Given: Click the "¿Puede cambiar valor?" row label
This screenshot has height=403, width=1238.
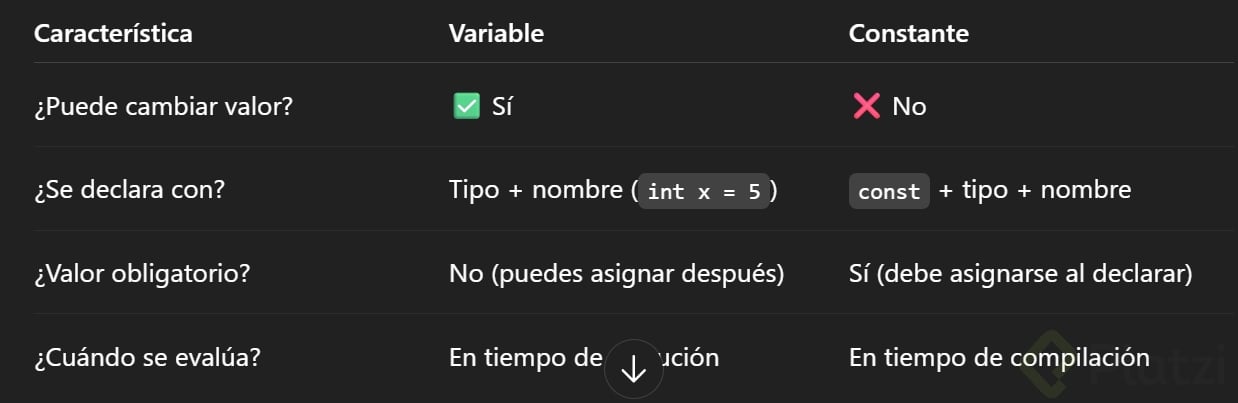Looking at the screenshot, I should [x=163, y=106].
